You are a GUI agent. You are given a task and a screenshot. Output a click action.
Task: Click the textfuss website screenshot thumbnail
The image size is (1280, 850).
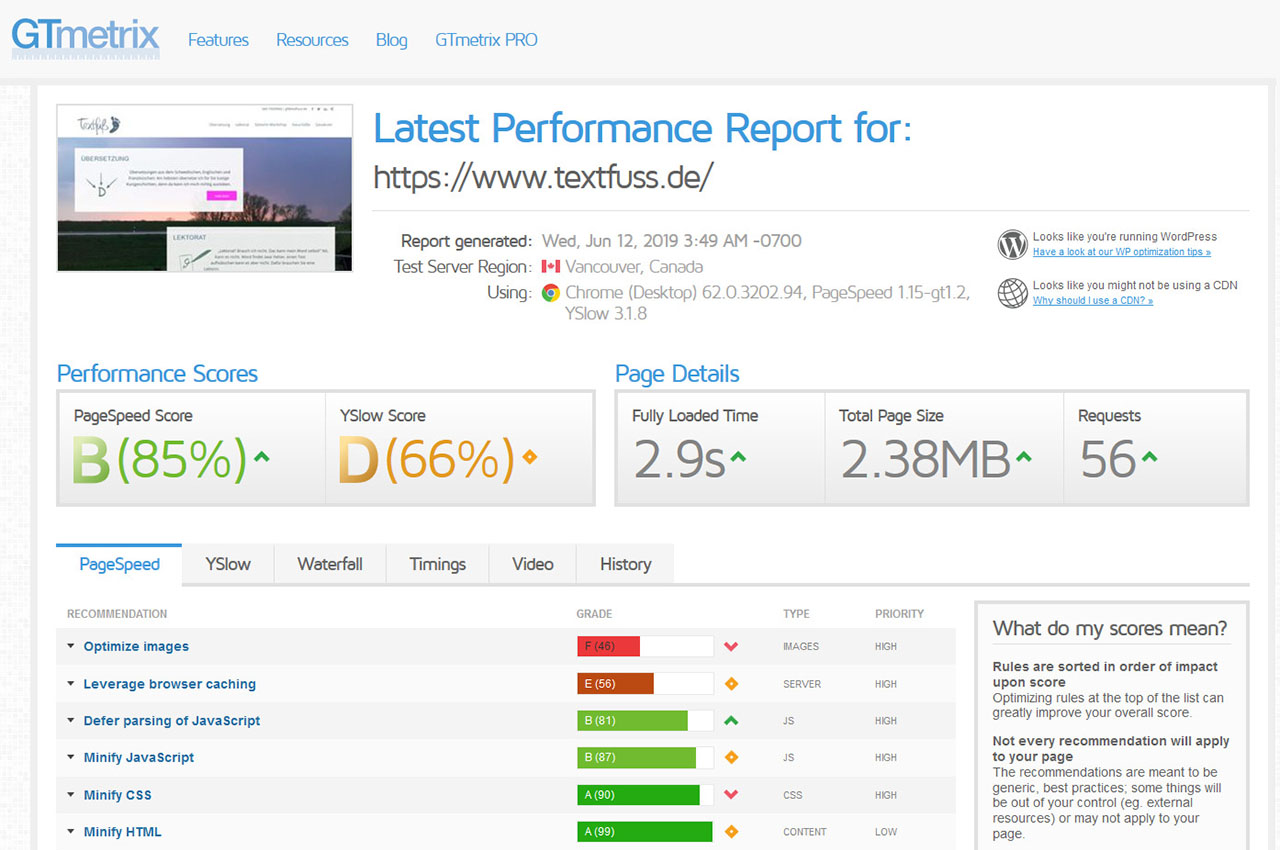(x=205, y=187)
